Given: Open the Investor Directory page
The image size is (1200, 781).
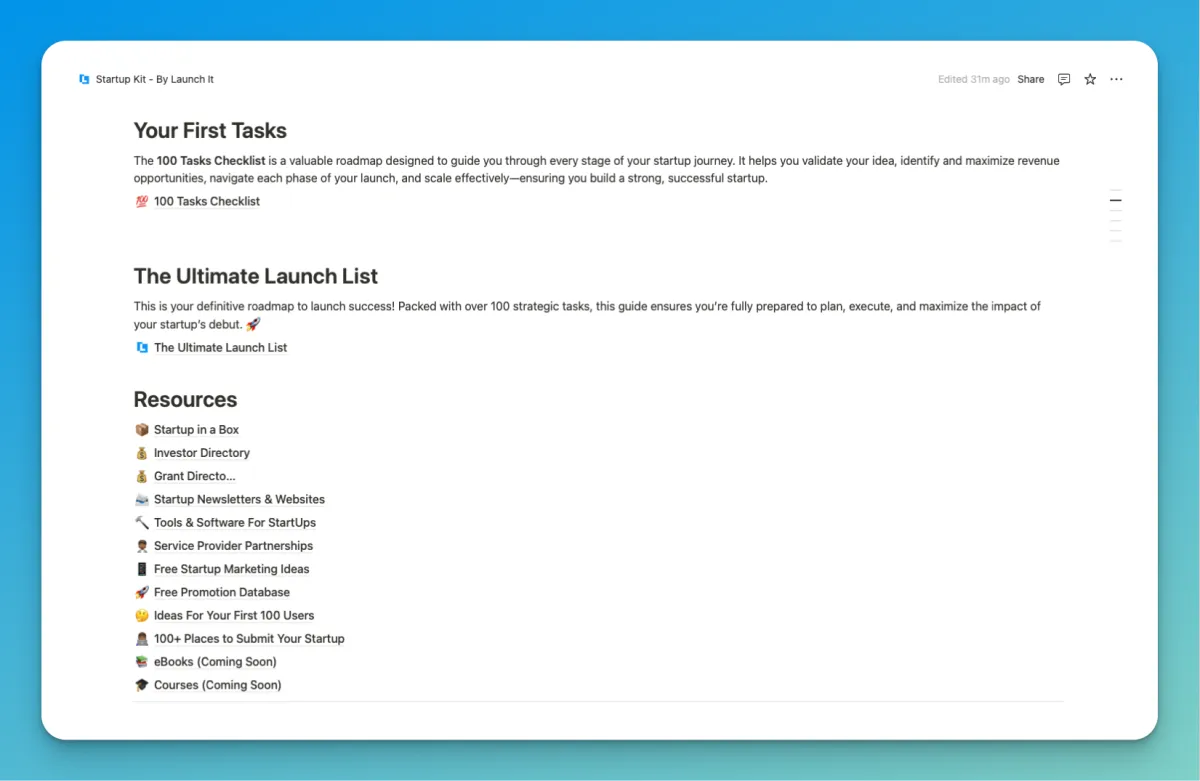Looking at the screenshot, I should click(202, 453).
